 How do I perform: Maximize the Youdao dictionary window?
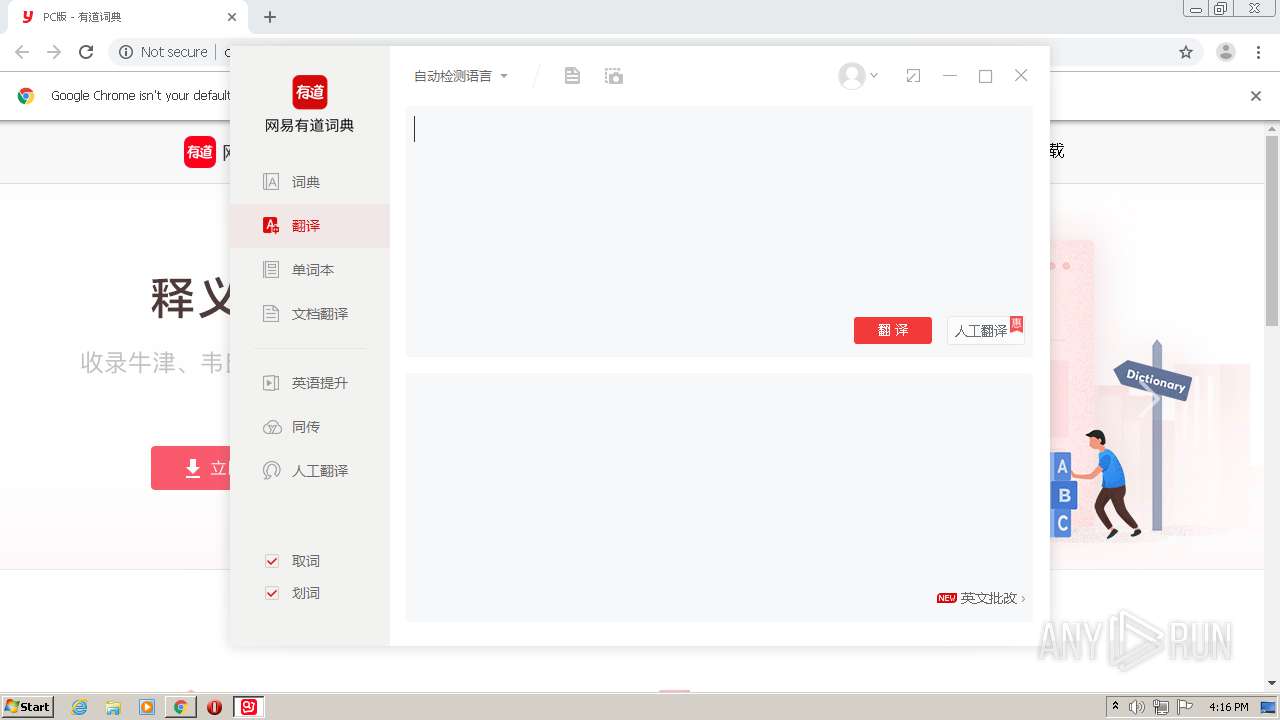point(985,76)
